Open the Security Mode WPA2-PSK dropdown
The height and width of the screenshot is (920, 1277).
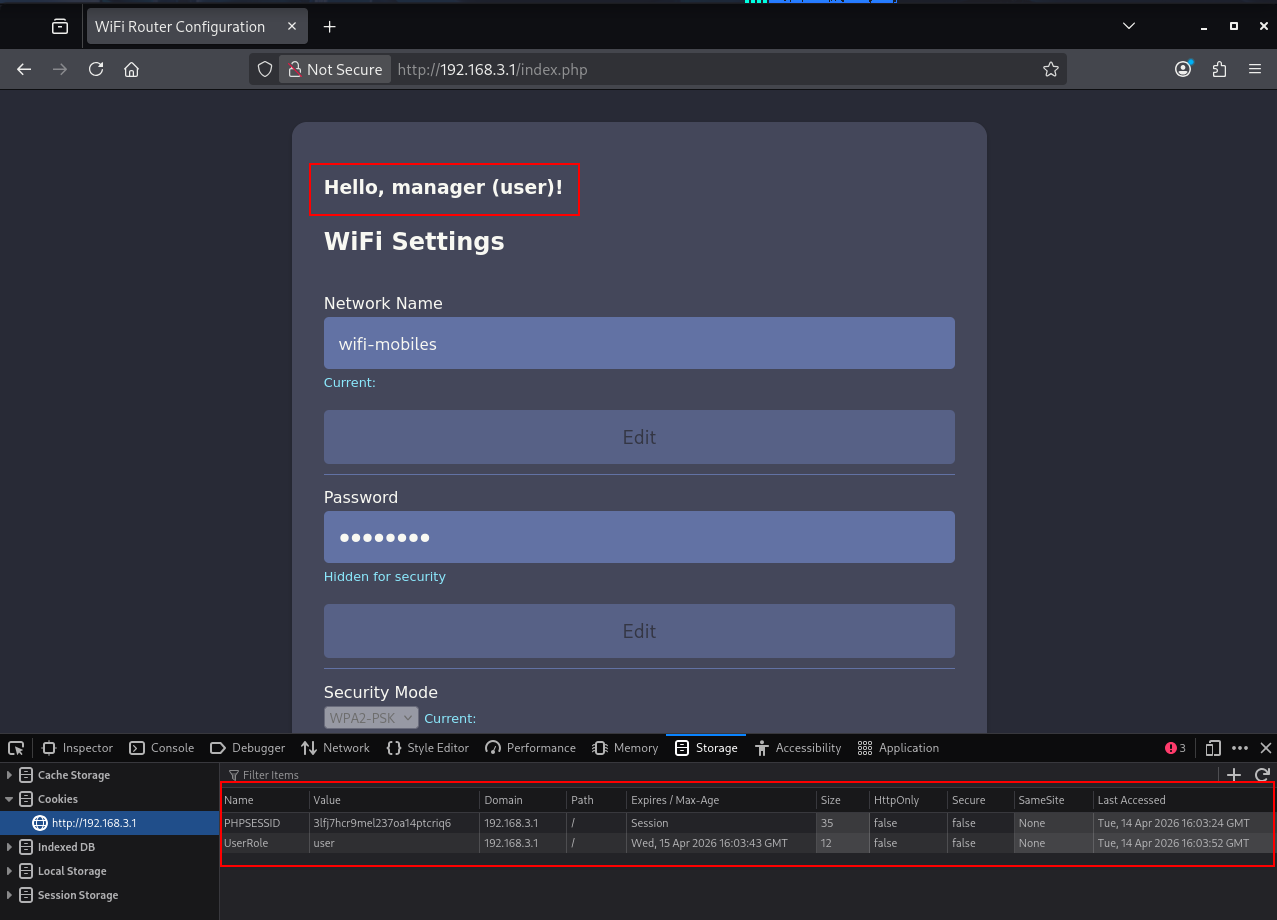coord(371,718)
